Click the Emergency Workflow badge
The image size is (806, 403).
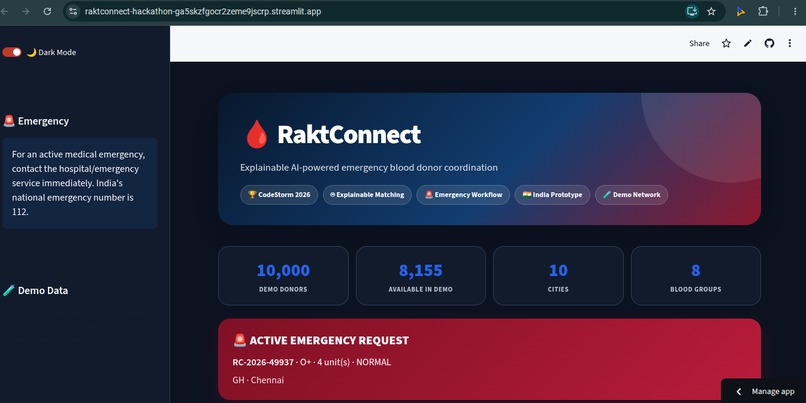point(463,195)
